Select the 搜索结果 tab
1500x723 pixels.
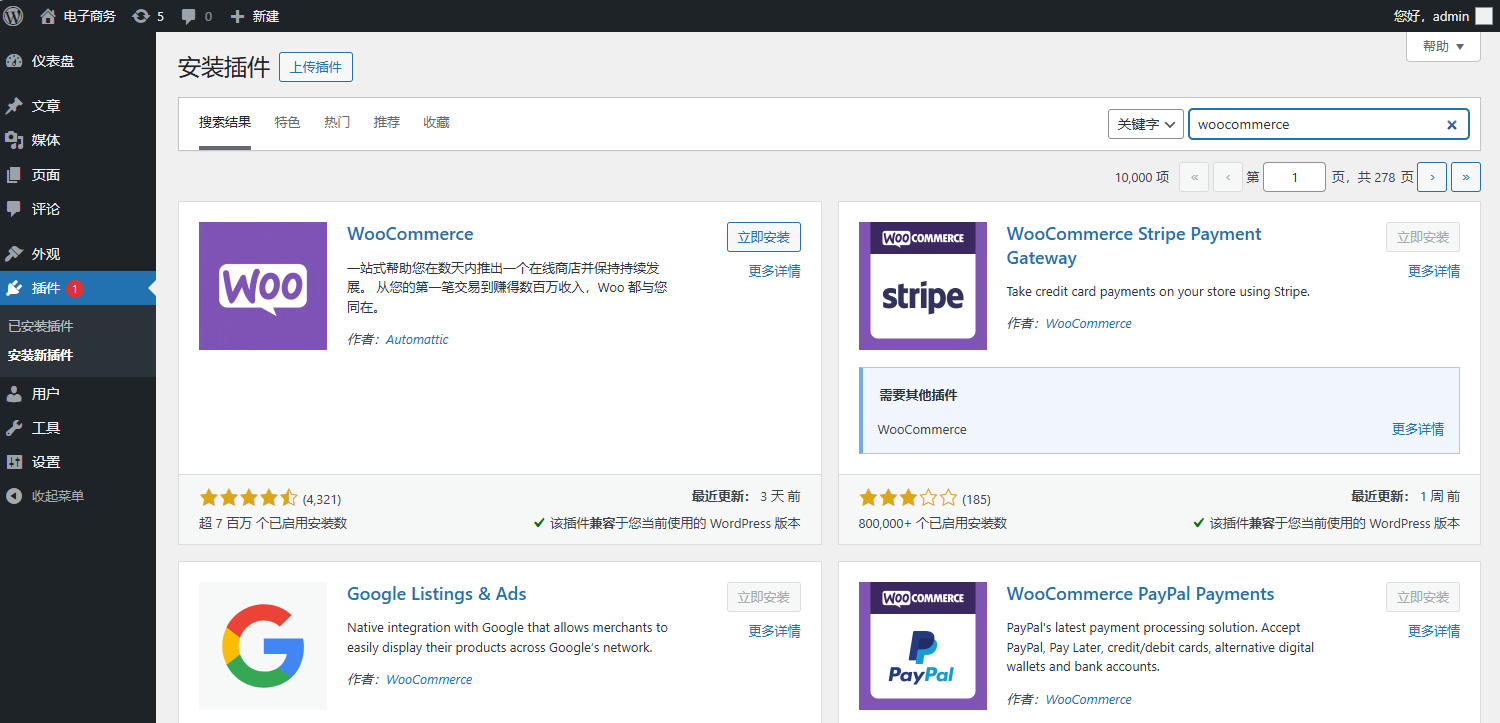pos(225,123)
